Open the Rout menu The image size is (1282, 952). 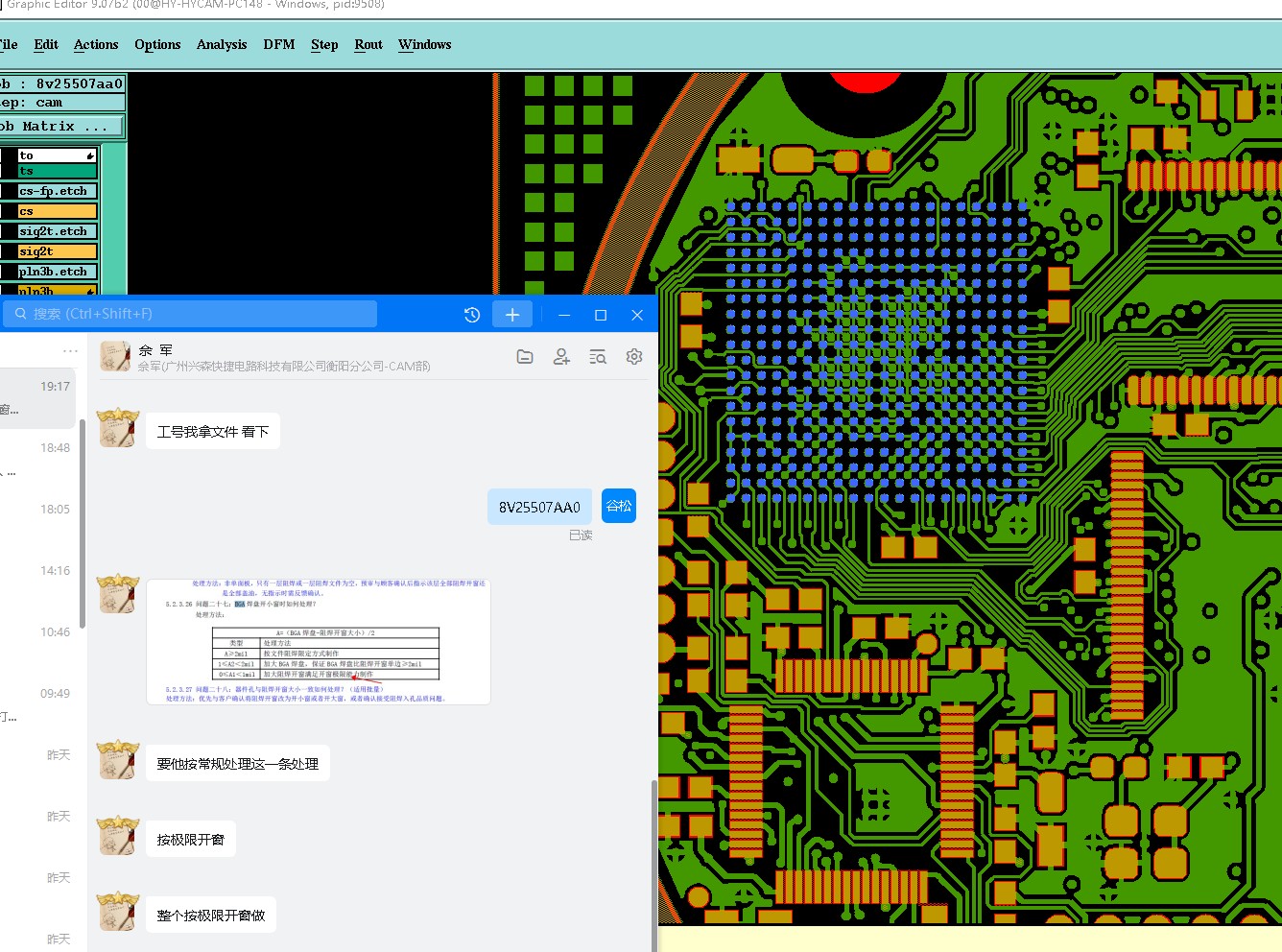click(368, 44)
